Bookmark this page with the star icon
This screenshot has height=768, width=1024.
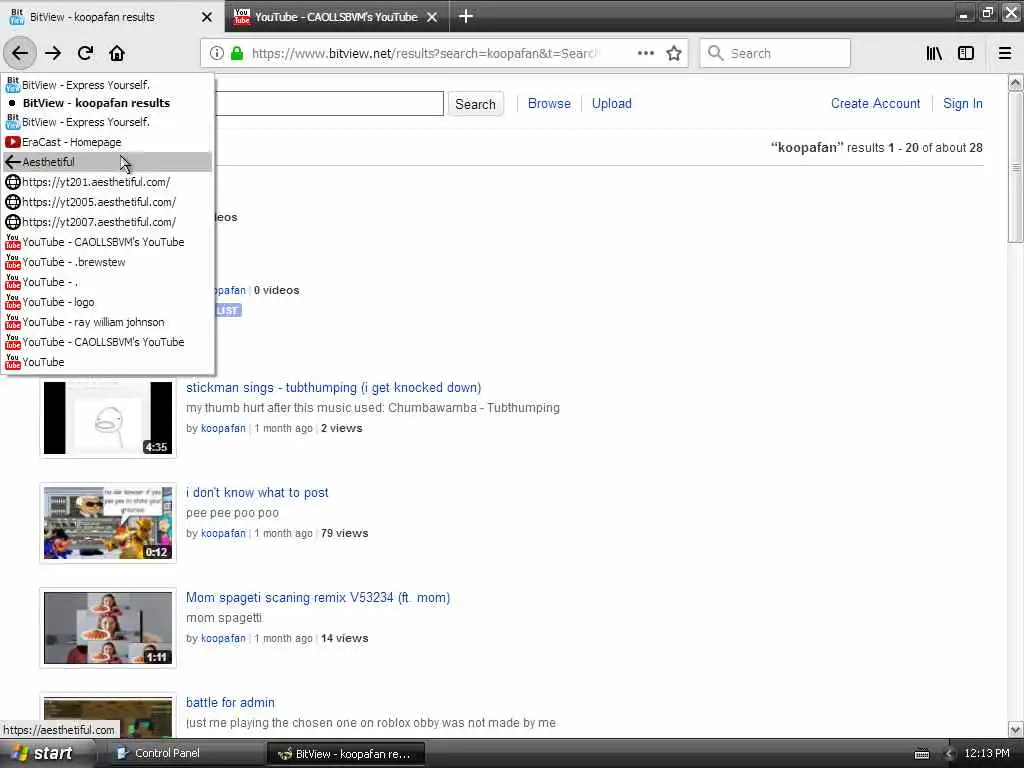[x=674, y=53]
